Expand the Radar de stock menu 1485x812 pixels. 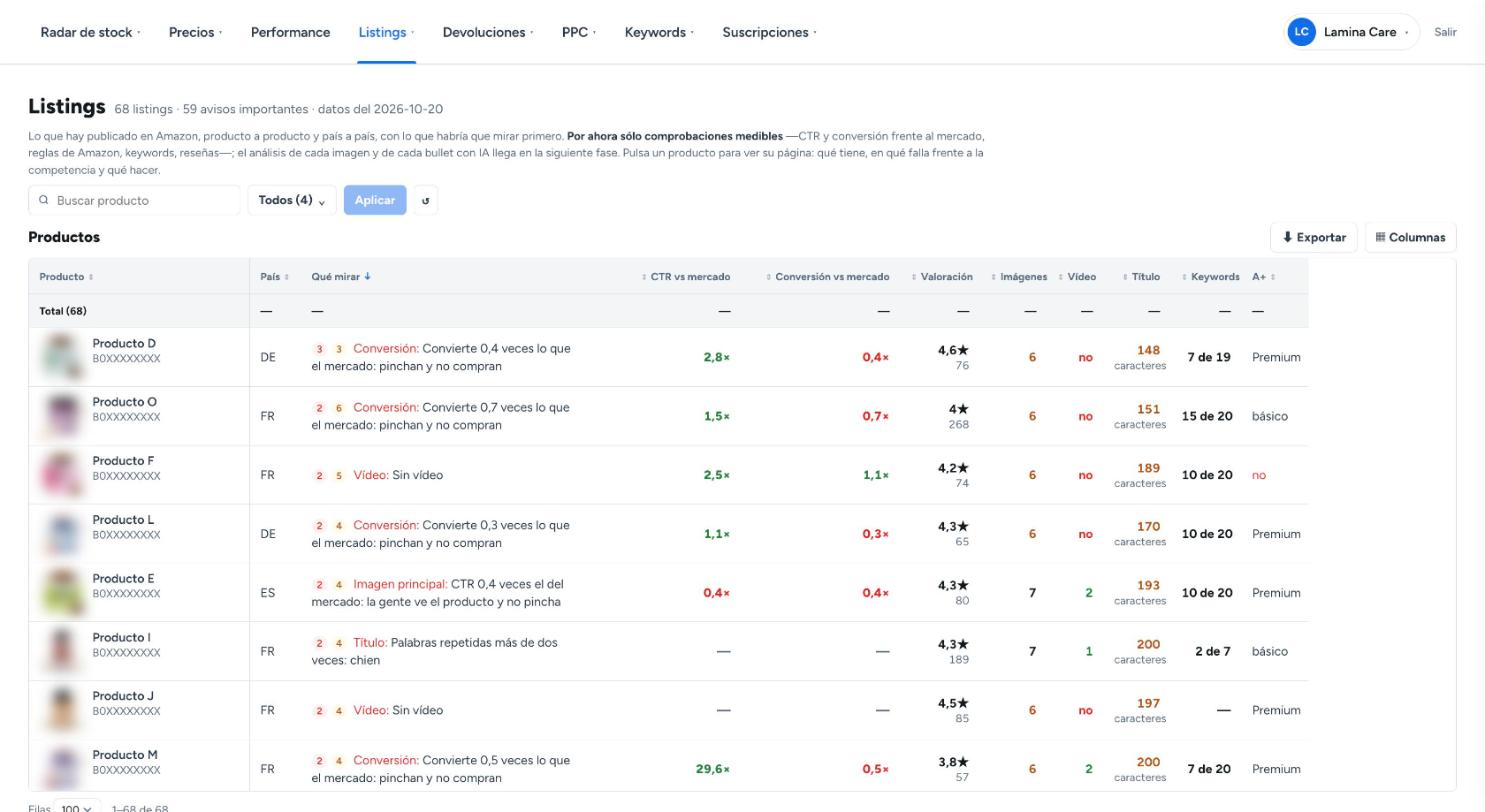90,32
